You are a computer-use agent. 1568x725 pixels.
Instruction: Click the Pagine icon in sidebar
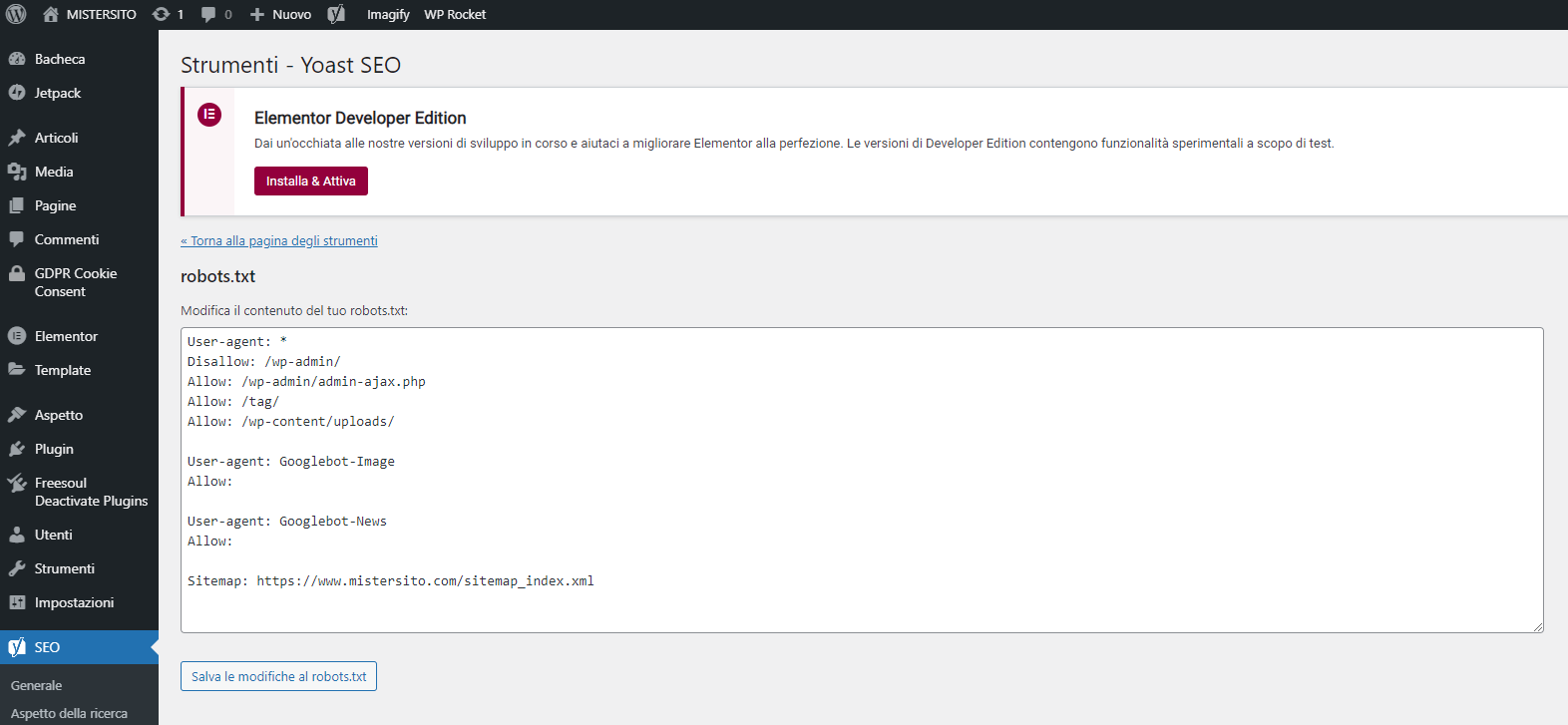17,205
